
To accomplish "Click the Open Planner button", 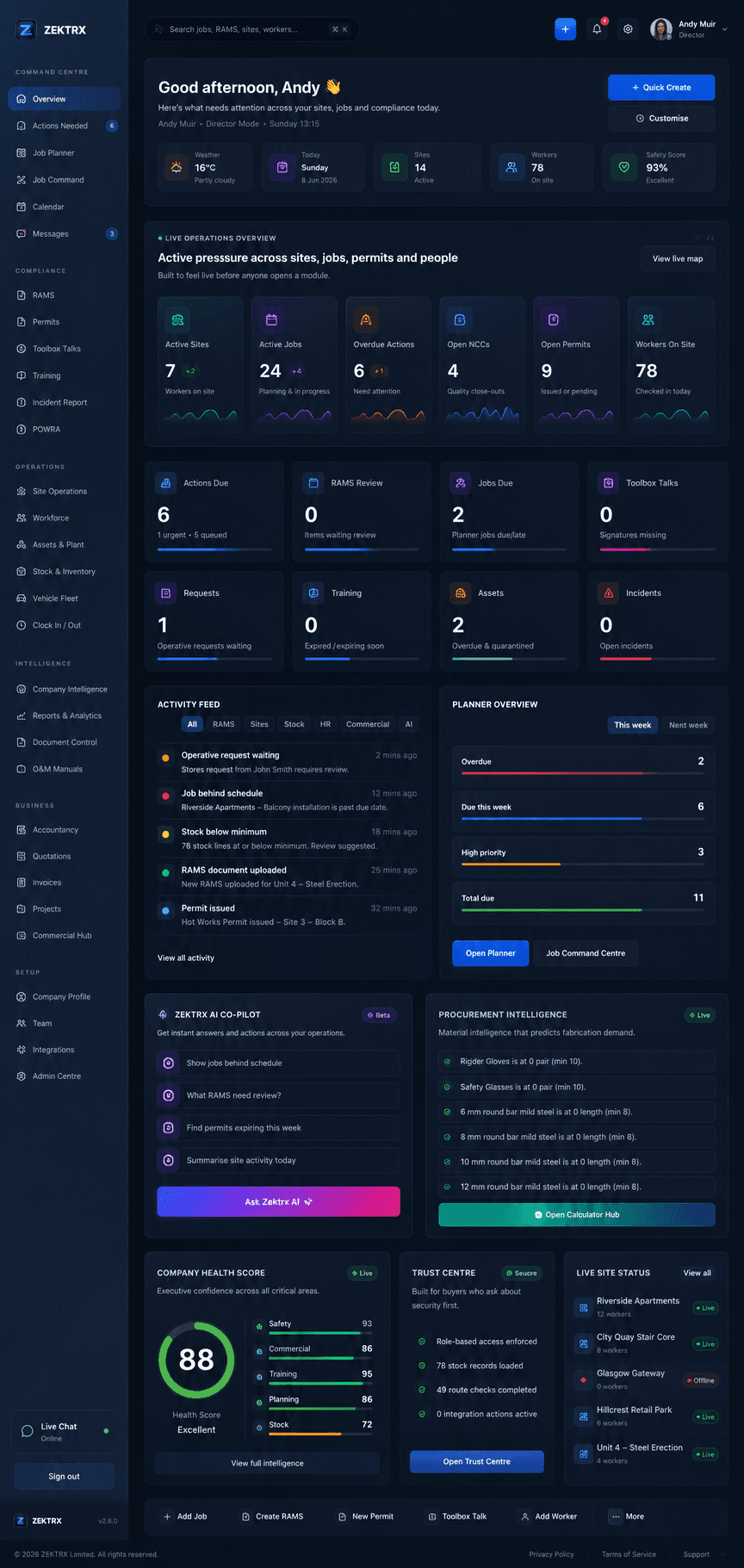I will click(491, 953).
